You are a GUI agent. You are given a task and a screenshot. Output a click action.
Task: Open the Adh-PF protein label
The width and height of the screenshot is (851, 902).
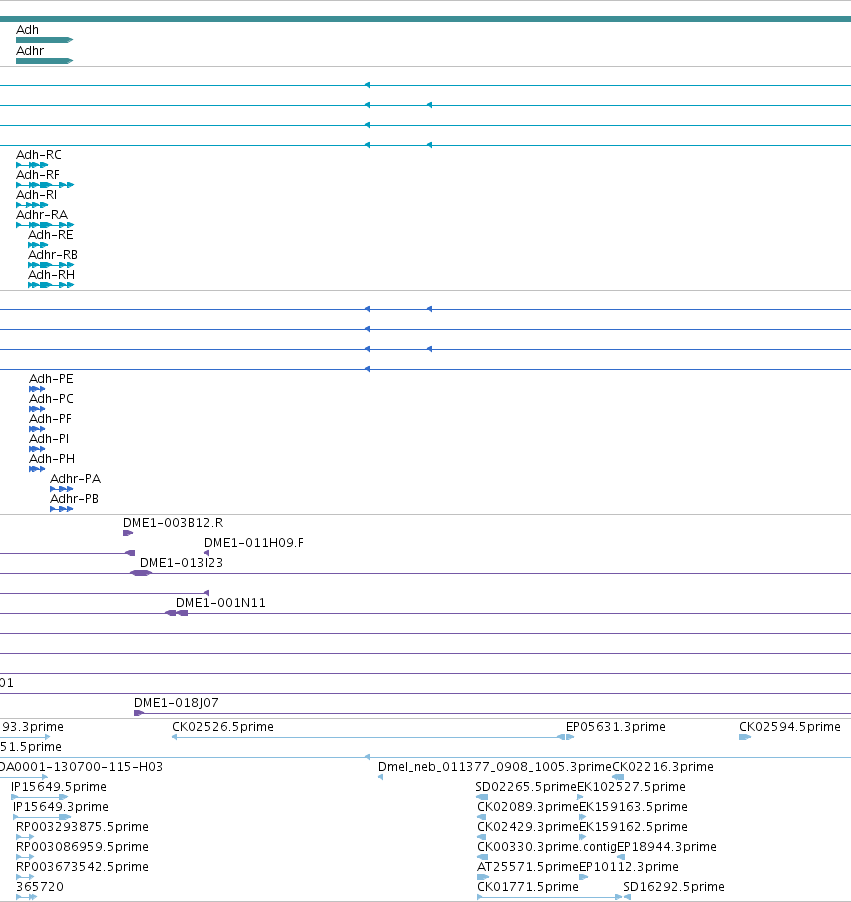(51, 419)
